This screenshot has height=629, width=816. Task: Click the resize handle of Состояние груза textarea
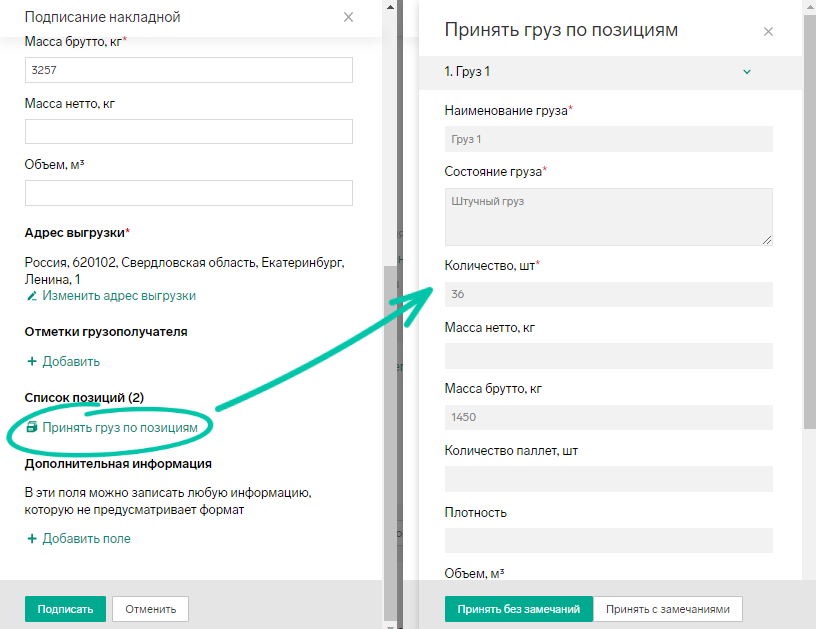[767, 240]
